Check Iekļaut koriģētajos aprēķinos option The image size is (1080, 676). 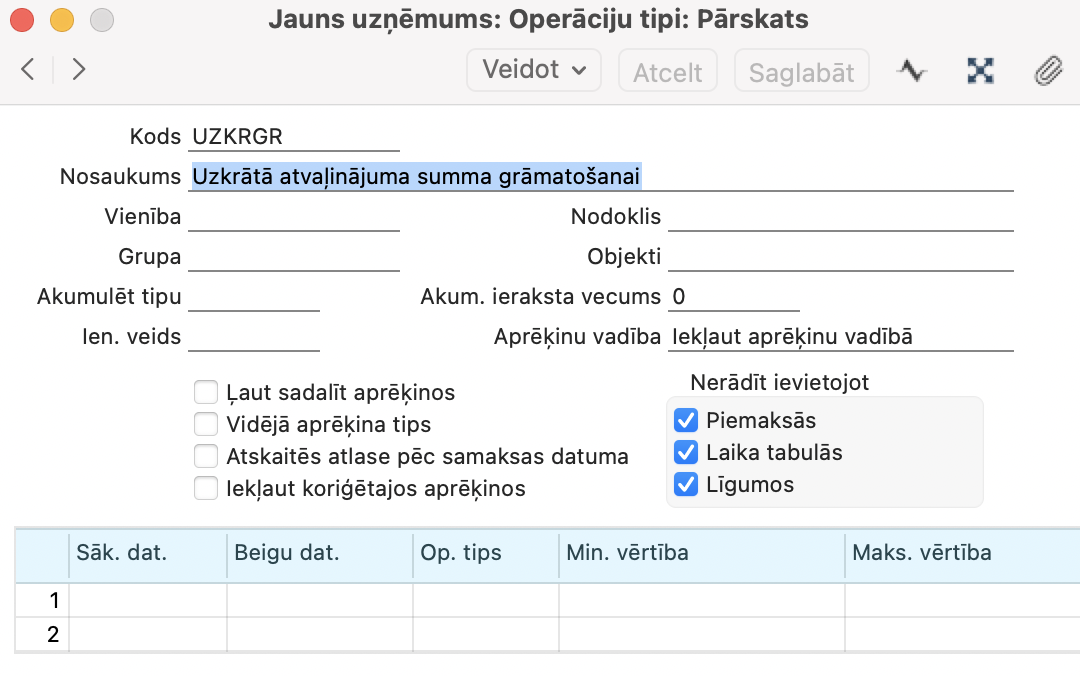(206, 488)
